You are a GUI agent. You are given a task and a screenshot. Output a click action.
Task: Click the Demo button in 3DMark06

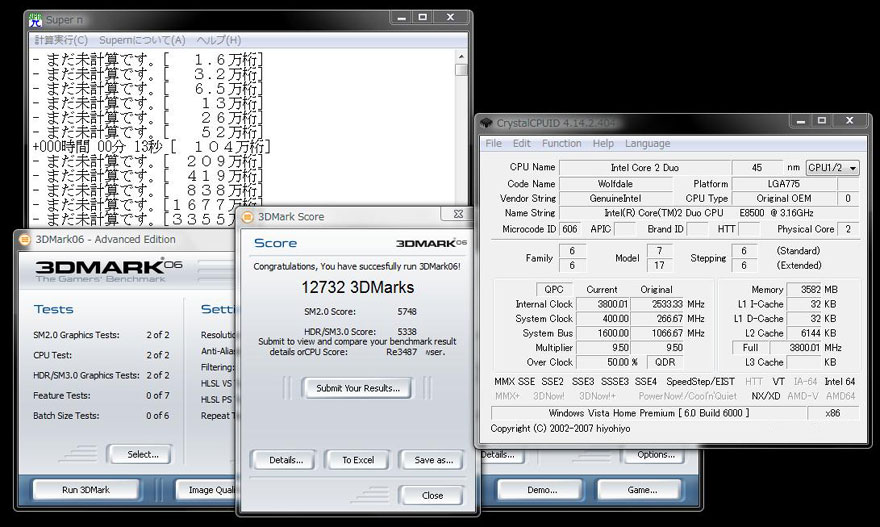tap(542, 490)
